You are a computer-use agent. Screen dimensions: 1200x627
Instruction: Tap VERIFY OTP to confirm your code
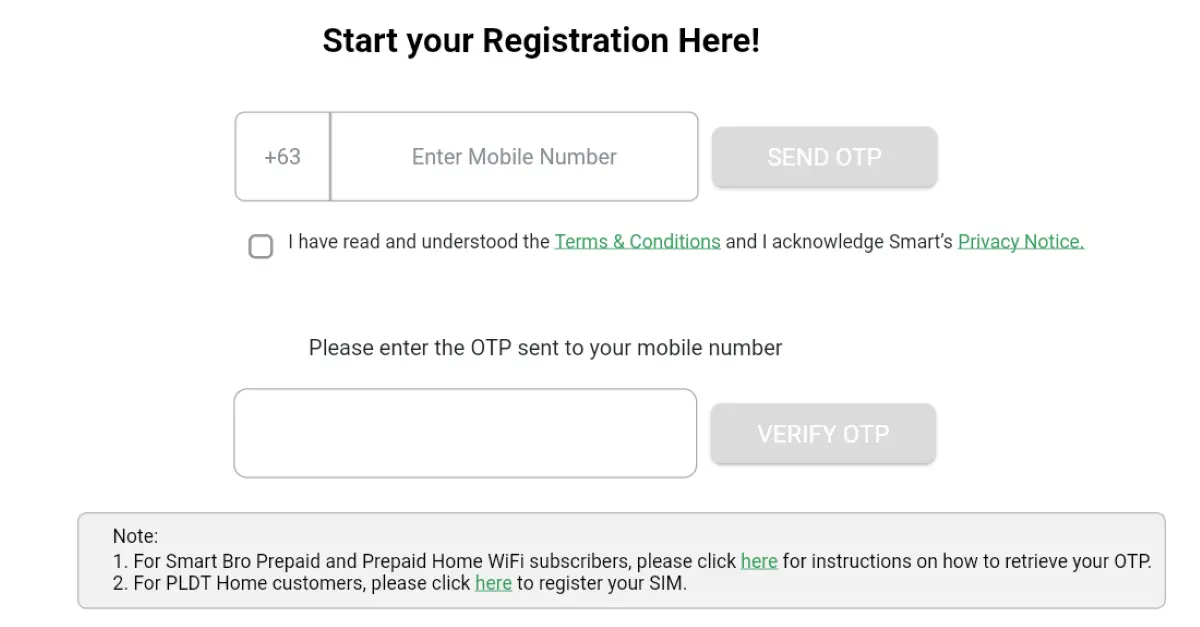pyautogui.click(x=823, y=433)
